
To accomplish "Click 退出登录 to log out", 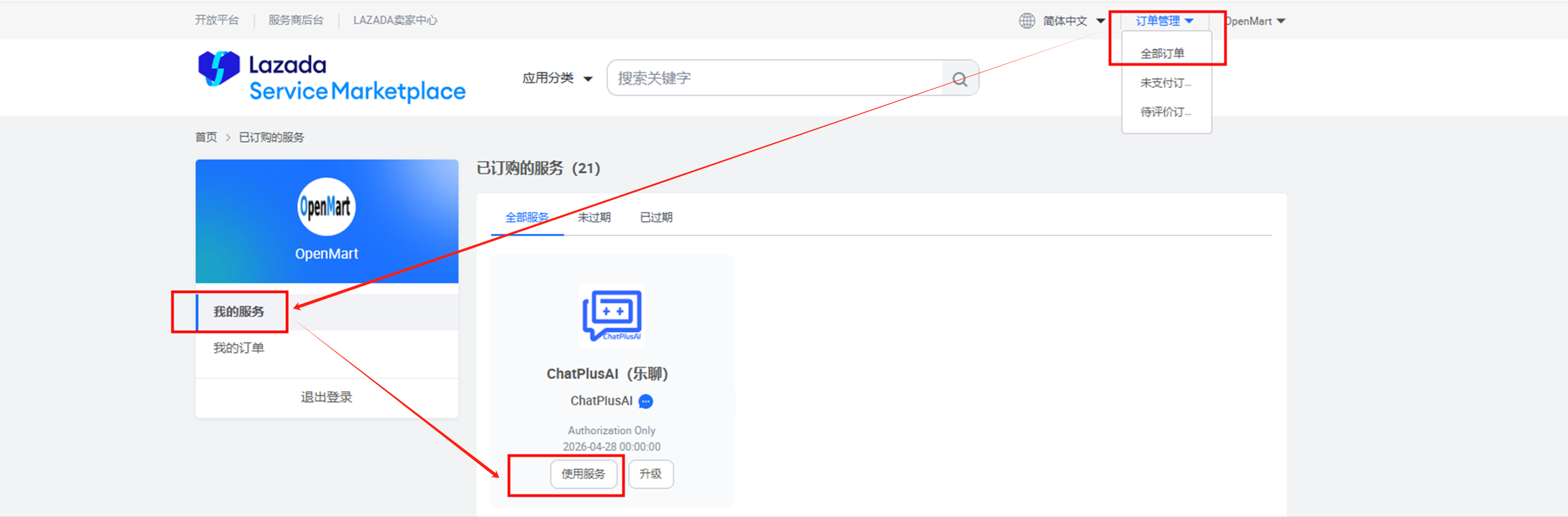I will click(x=326, y=398).
